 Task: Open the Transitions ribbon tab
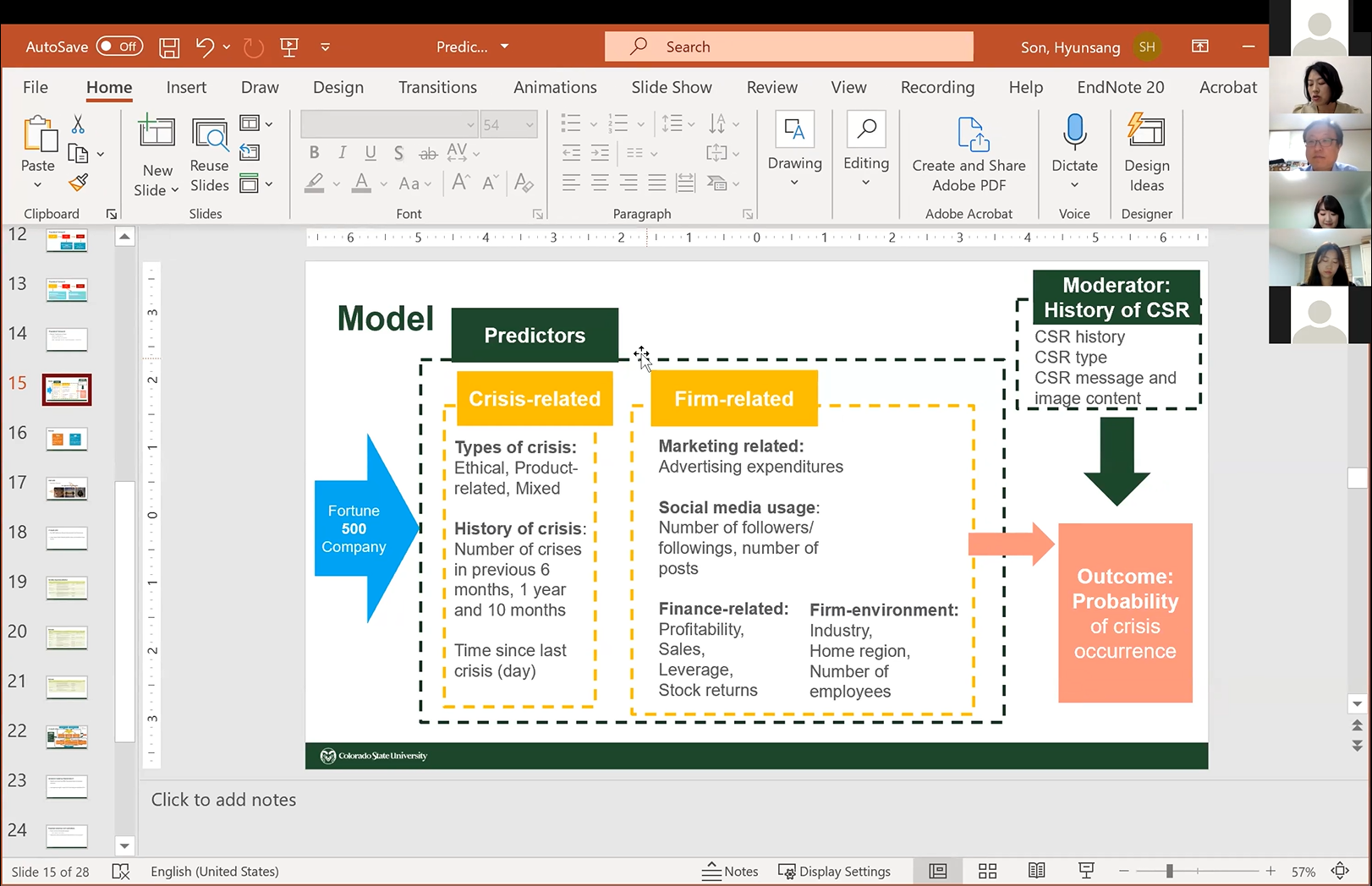[437, 87]
